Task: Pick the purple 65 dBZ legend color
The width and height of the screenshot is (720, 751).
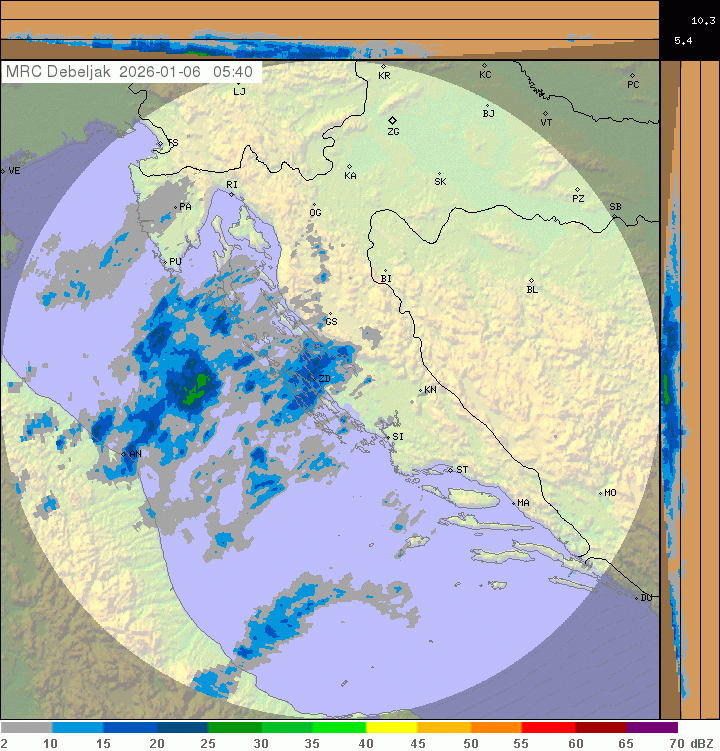Action: [x=652, y=728]
